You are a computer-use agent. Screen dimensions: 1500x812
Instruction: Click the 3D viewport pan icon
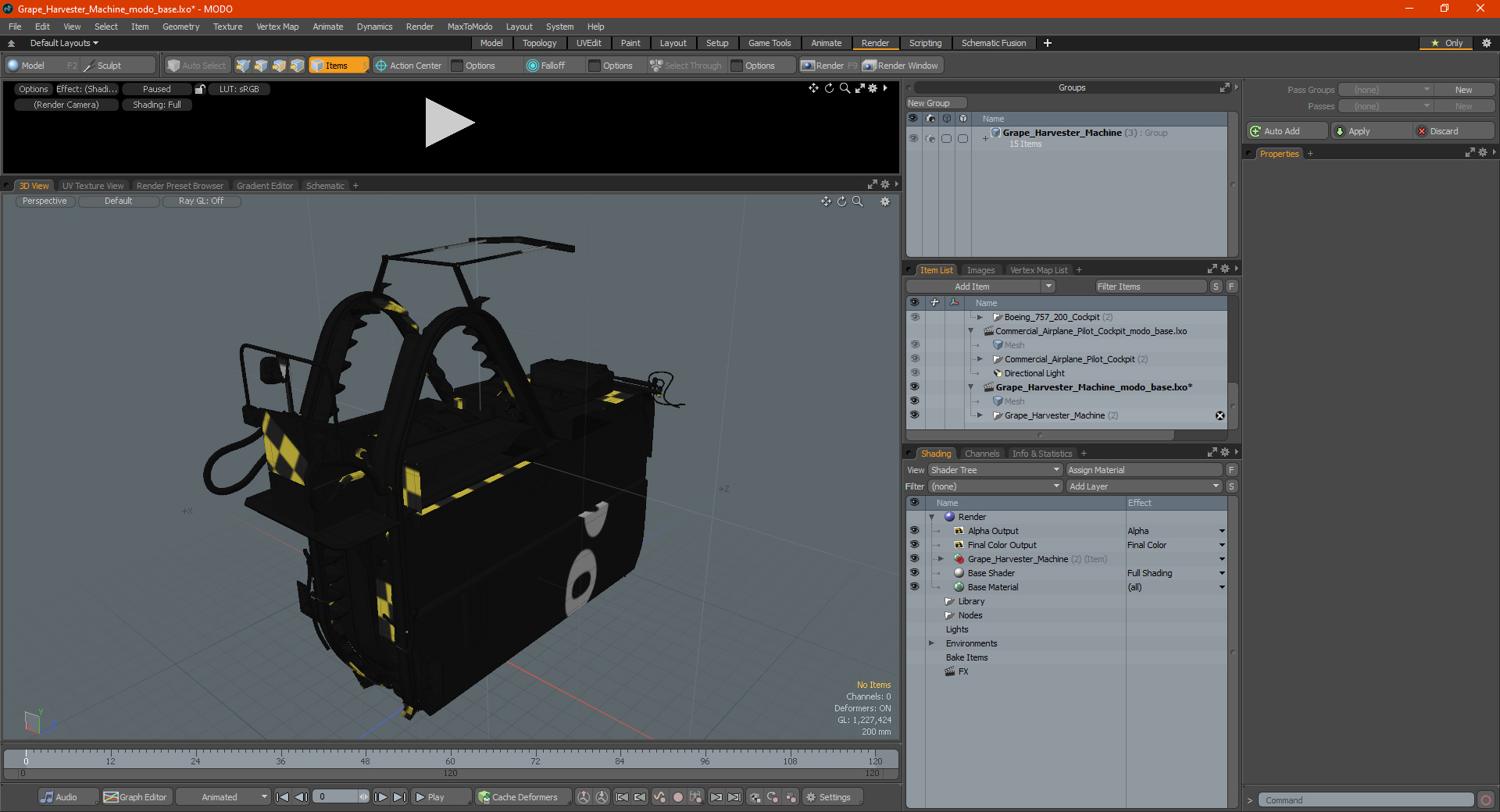[826, 201]
